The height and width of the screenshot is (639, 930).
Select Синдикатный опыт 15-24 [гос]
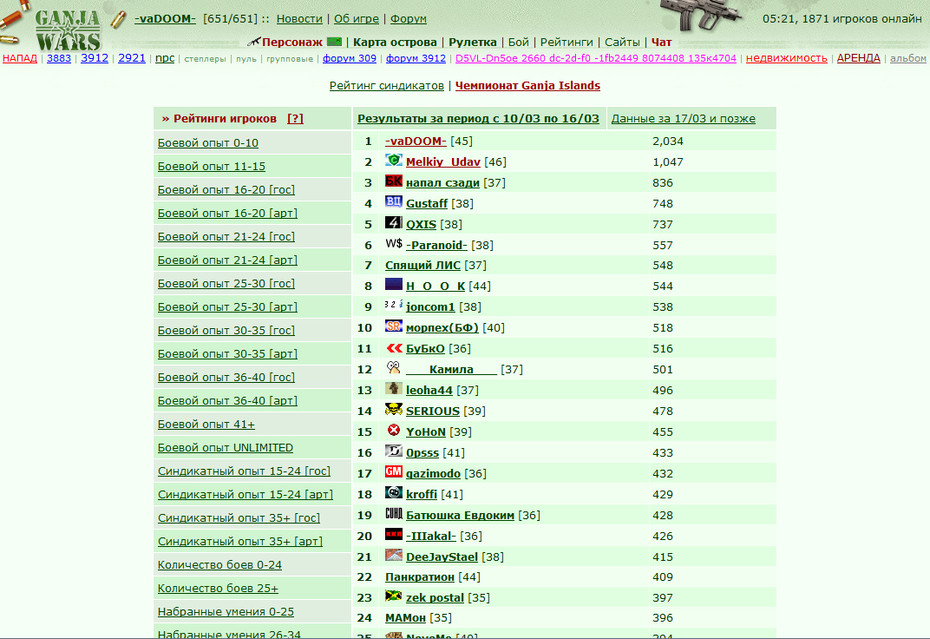click(244, 471)
